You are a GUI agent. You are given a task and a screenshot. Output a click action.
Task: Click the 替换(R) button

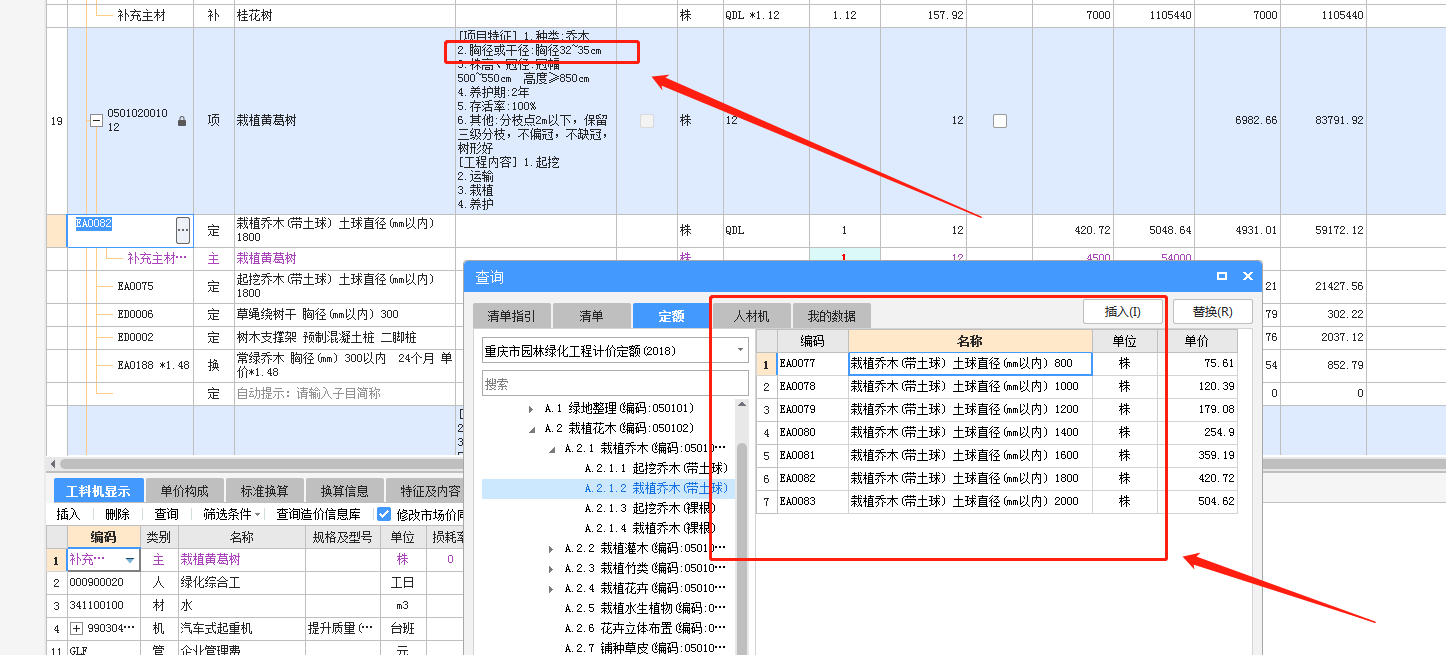1212,312
